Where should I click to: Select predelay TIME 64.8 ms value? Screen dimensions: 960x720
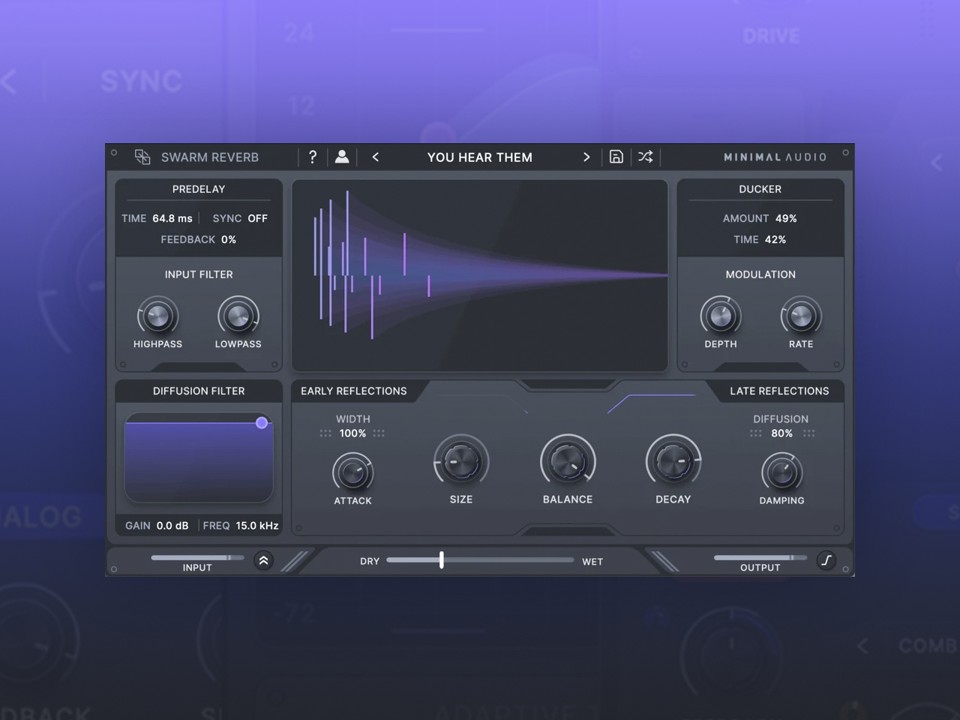172,219
